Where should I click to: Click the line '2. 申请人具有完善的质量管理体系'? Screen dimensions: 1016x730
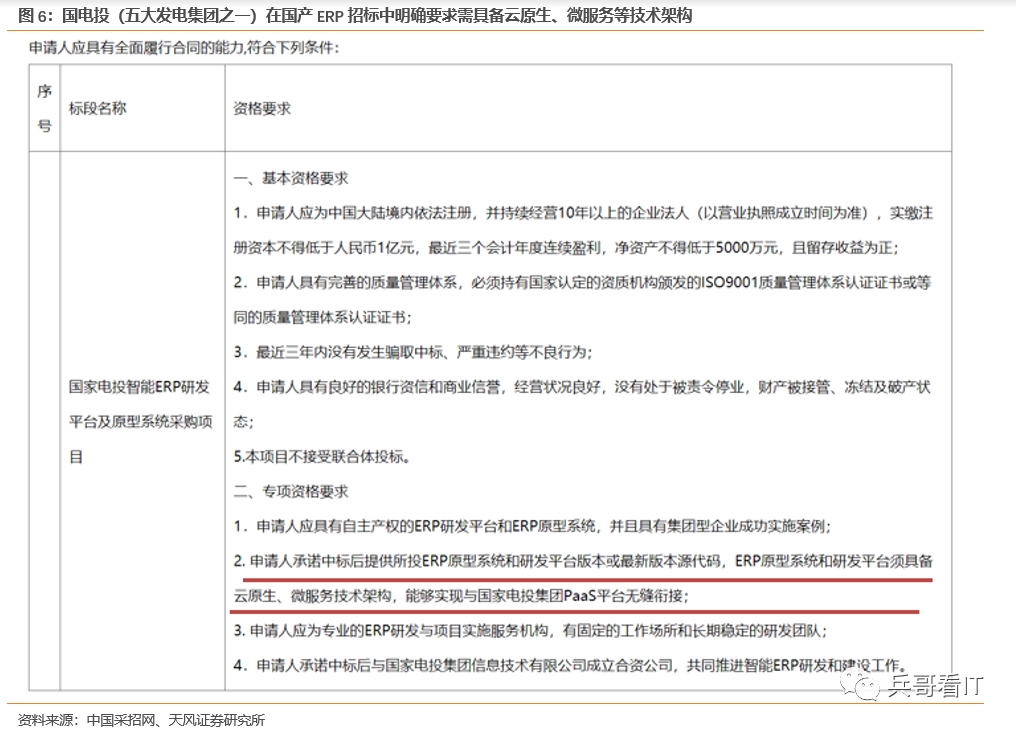pos(582,282)
